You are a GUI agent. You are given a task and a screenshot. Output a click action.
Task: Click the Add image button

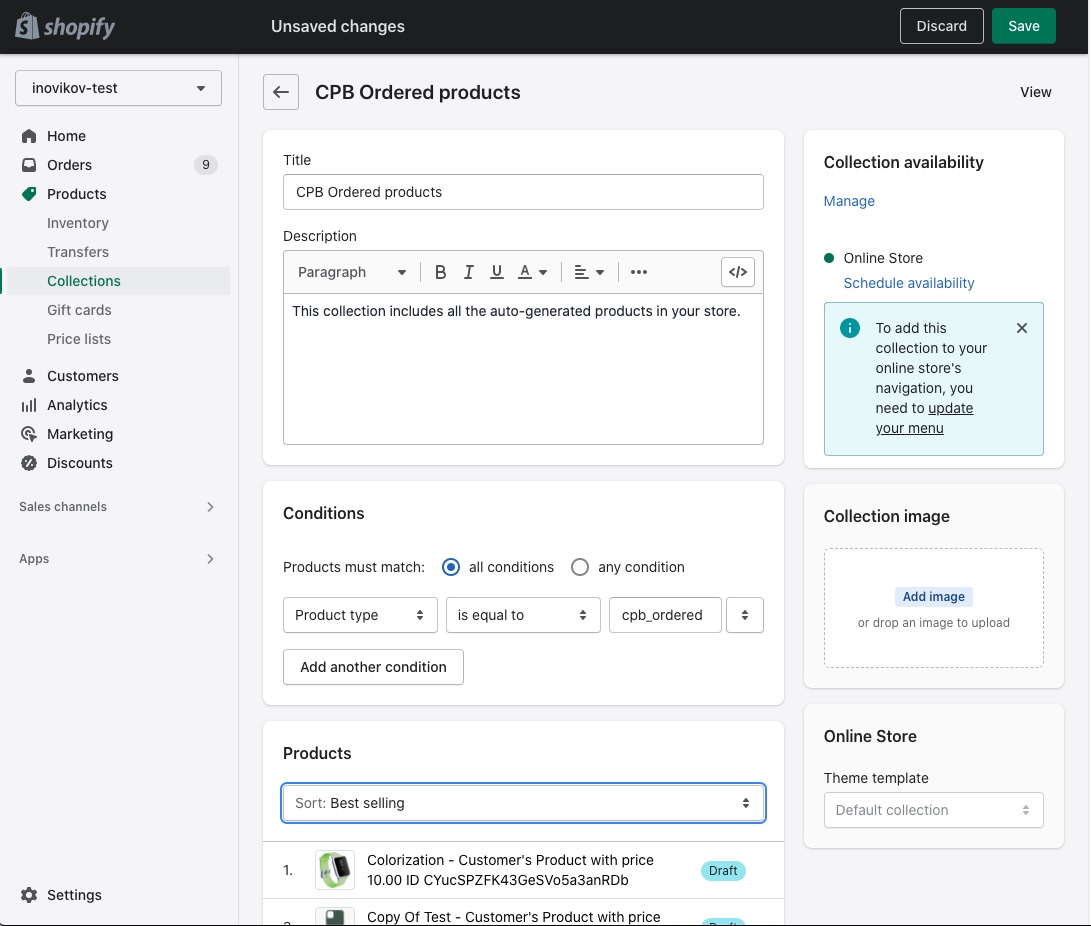(x=934, y=597)
